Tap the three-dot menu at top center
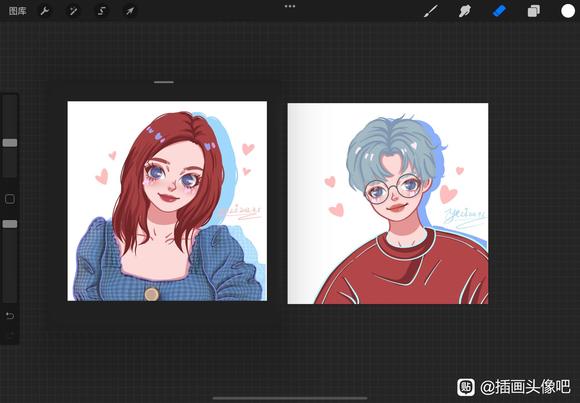Viewport: 580px width, 403px height. (290, 6)
